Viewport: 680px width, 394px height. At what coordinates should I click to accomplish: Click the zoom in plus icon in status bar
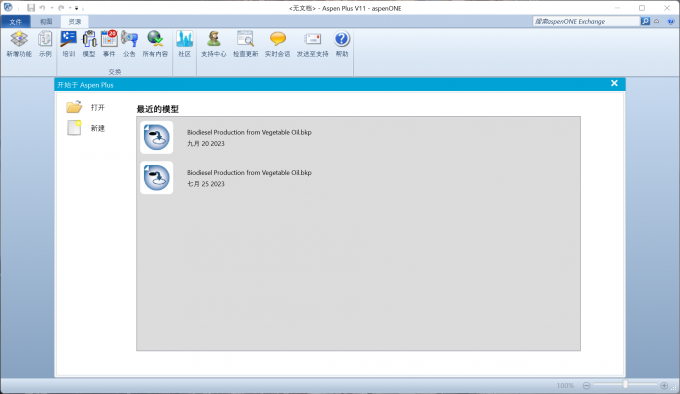(664, 385)
